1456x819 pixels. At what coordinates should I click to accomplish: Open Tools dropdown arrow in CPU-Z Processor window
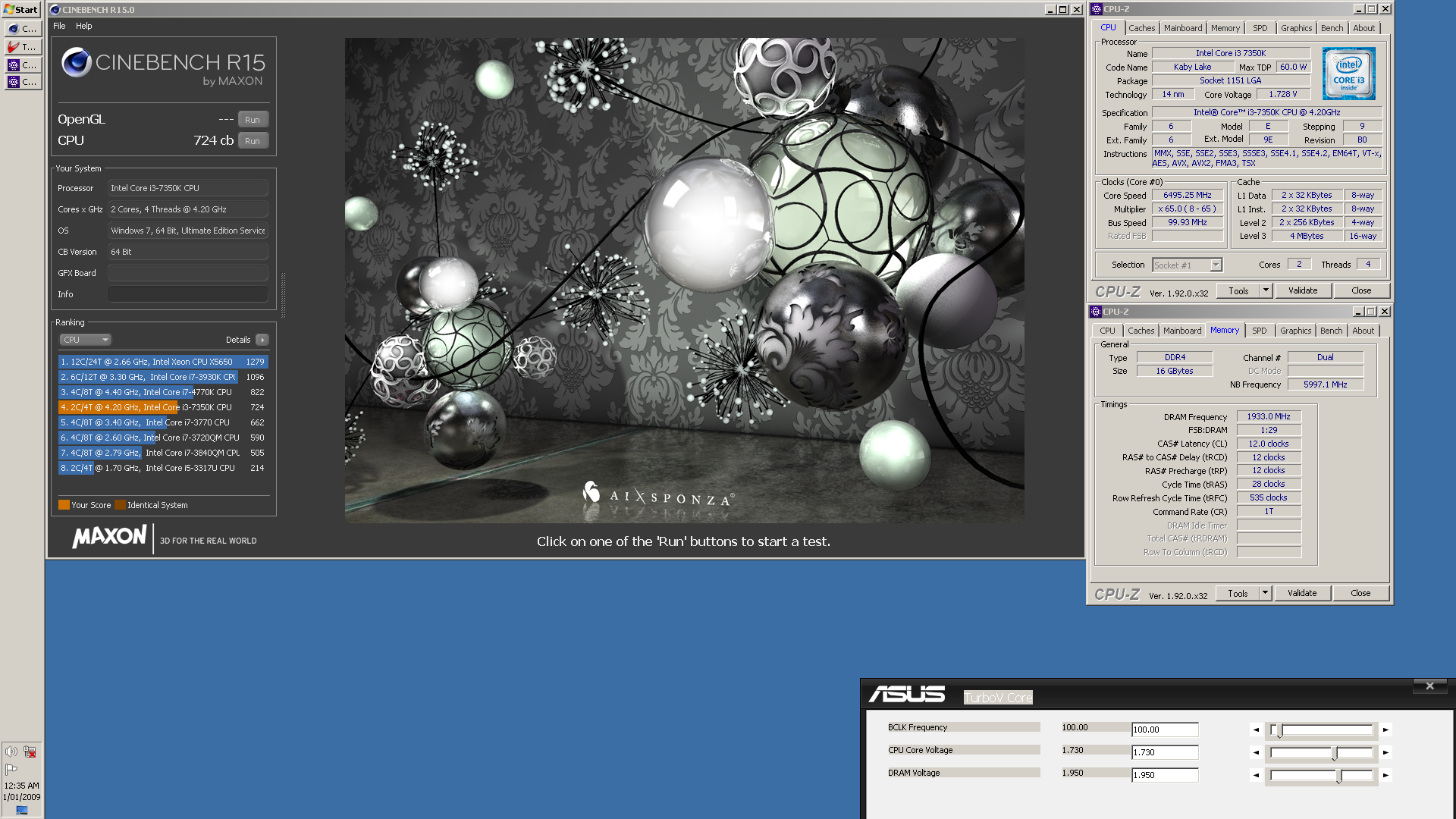(x=1266, y=290)
